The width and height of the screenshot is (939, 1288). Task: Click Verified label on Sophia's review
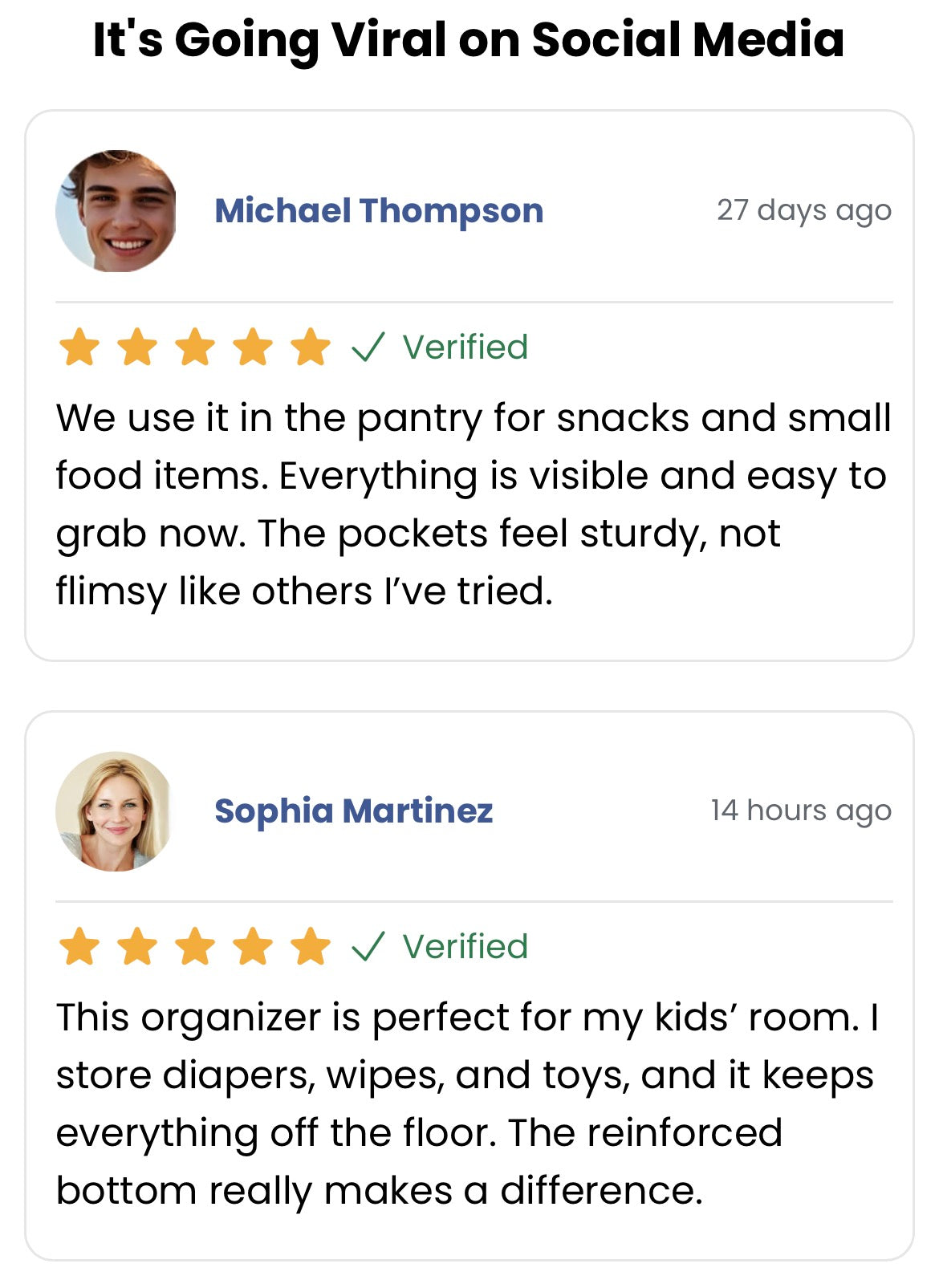[x=465, y=946]
